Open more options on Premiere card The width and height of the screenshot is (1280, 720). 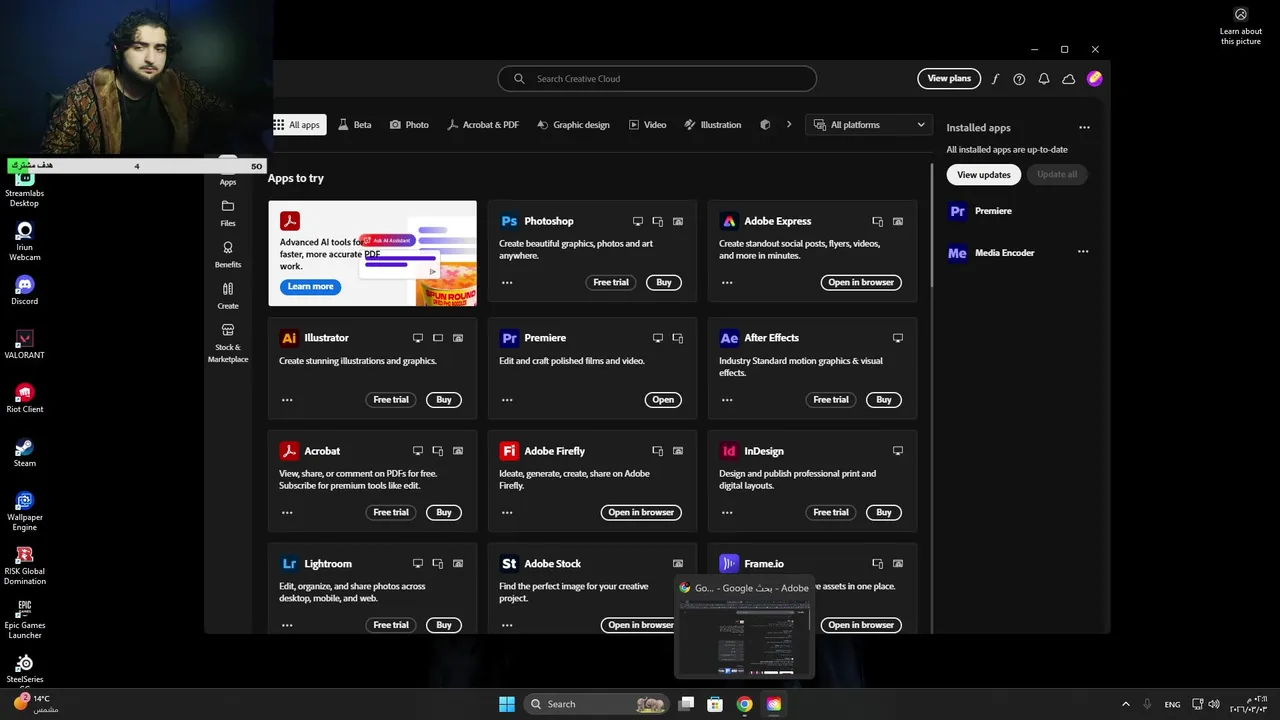(507, 400)
